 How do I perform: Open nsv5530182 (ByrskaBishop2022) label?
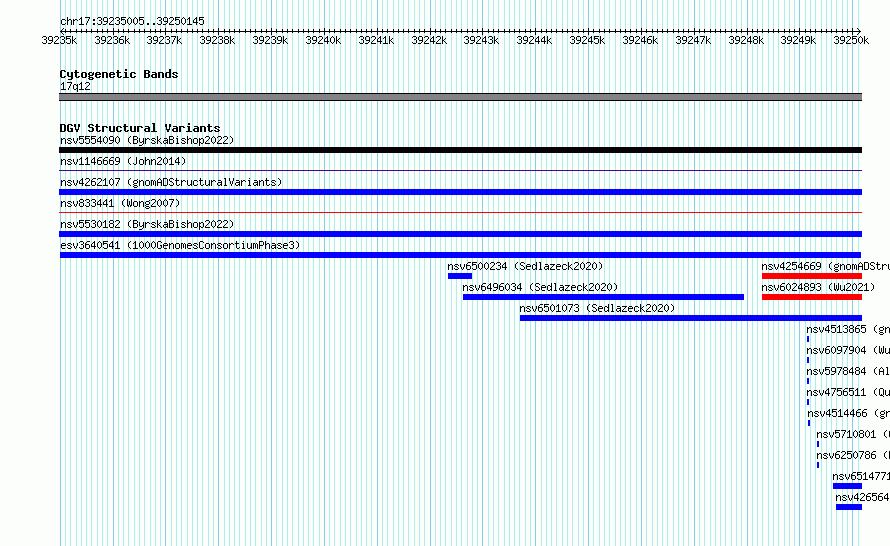click(147, 224)
